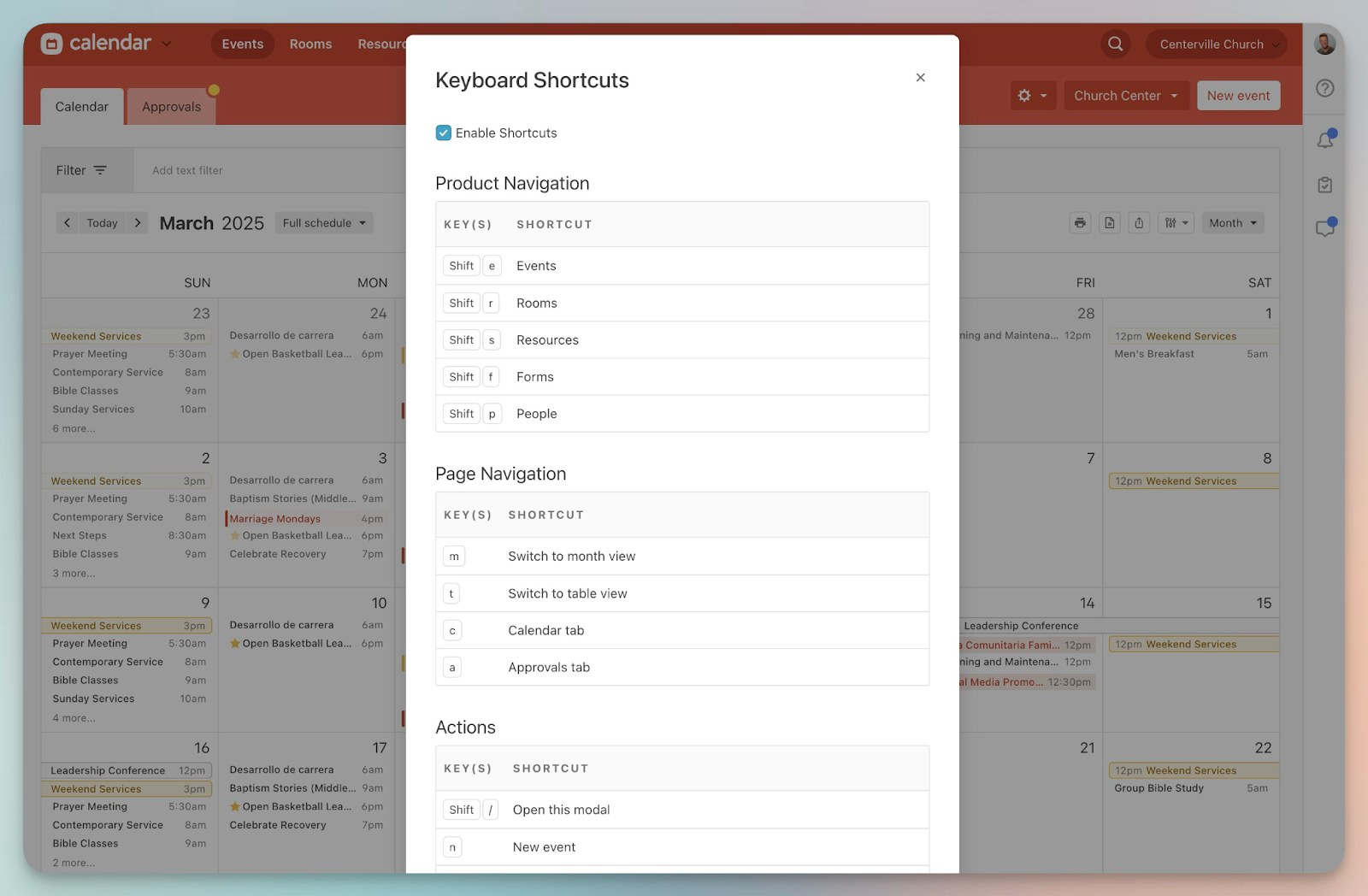Click the Today button

pyautogui.click(x=102, y=223)
